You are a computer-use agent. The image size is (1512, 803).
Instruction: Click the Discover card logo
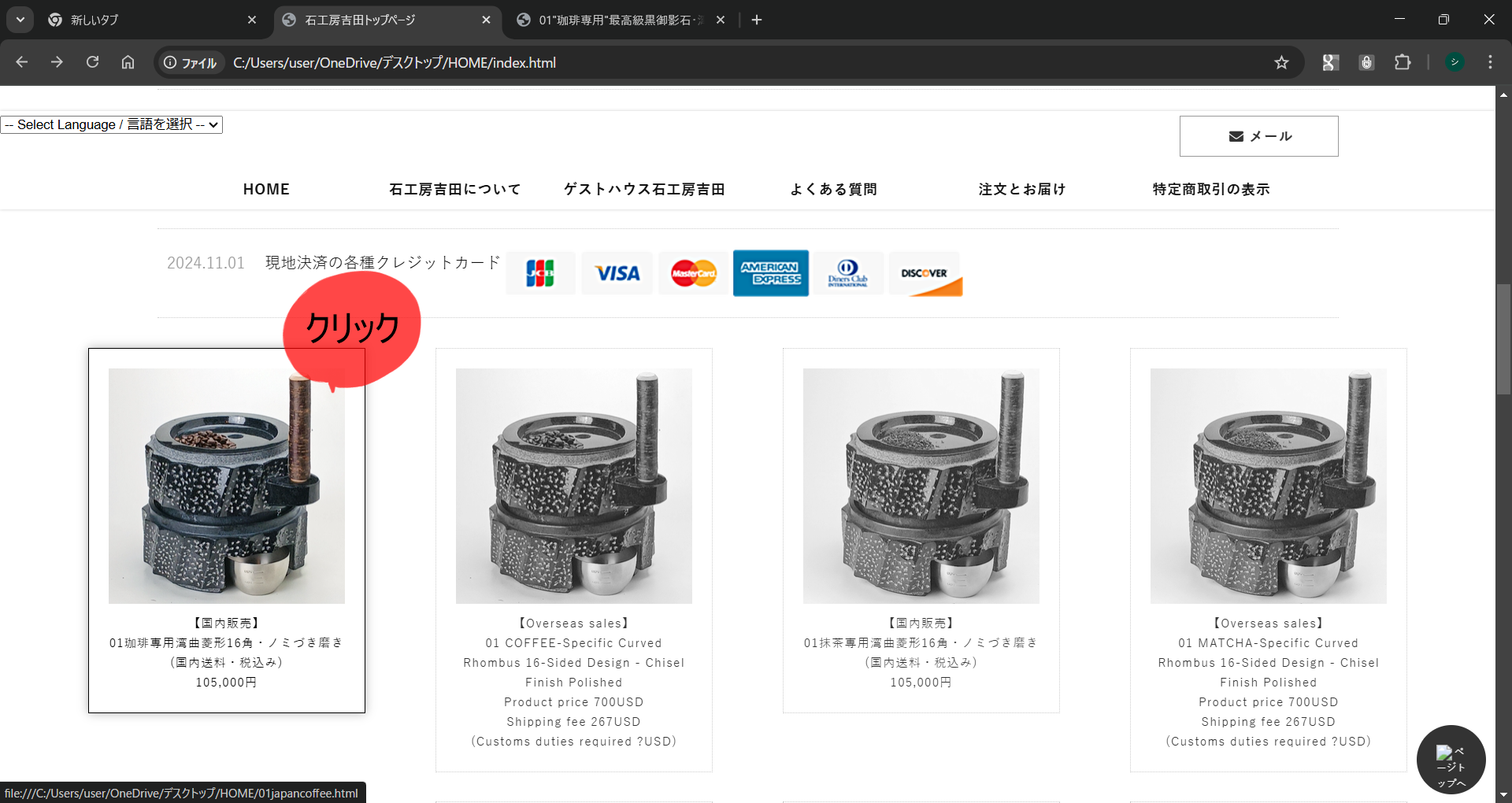point(925,273)
